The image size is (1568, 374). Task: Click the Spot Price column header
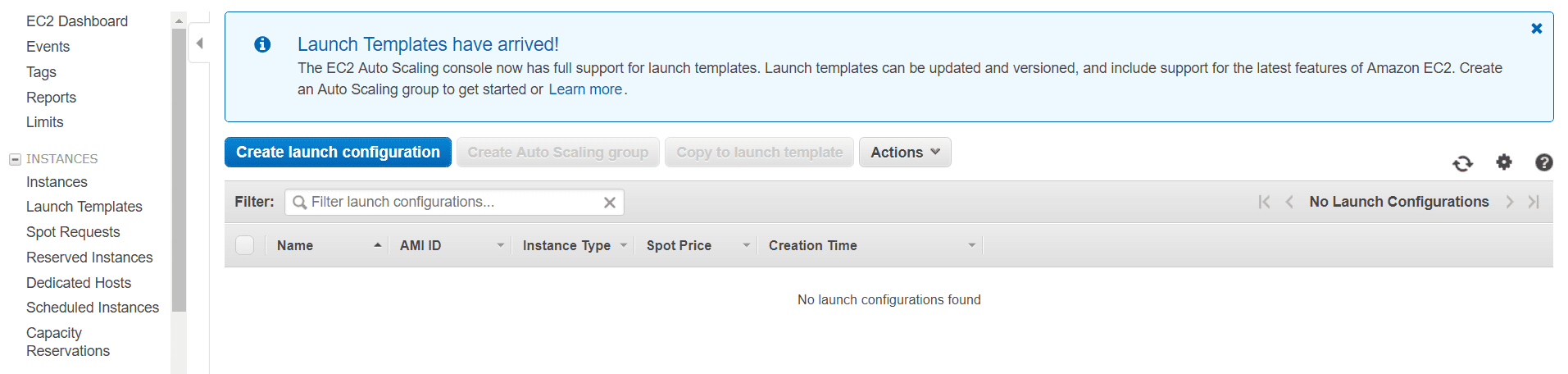click(679, 245)
